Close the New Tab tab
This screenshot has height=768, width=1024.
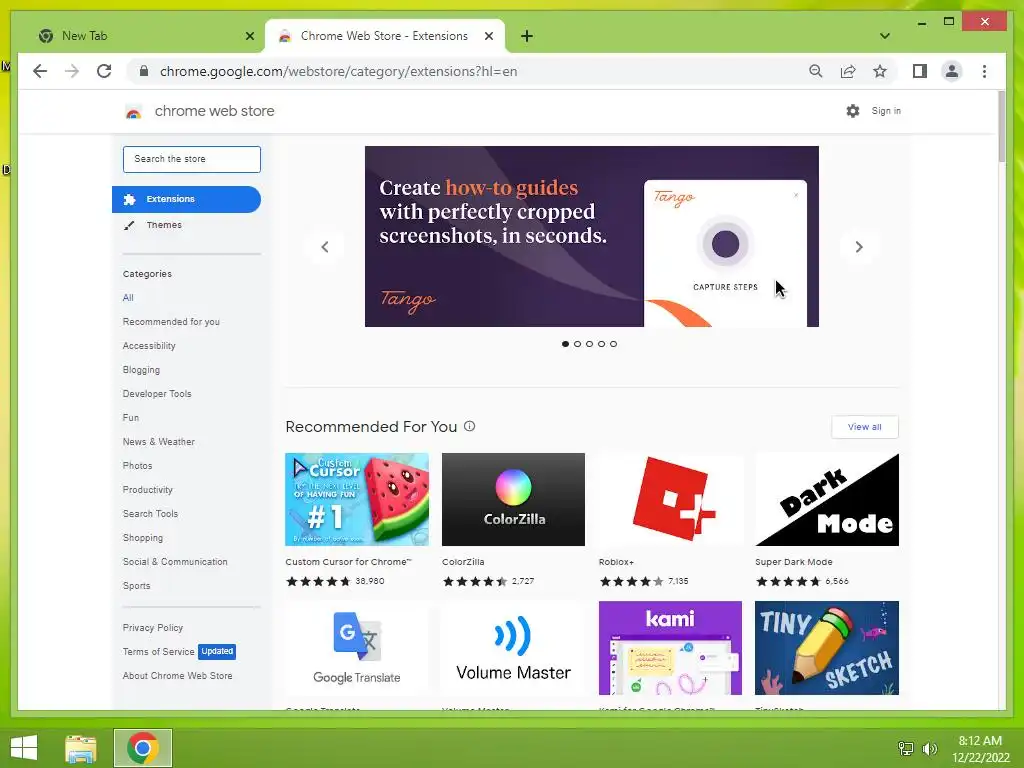(249, 37)
